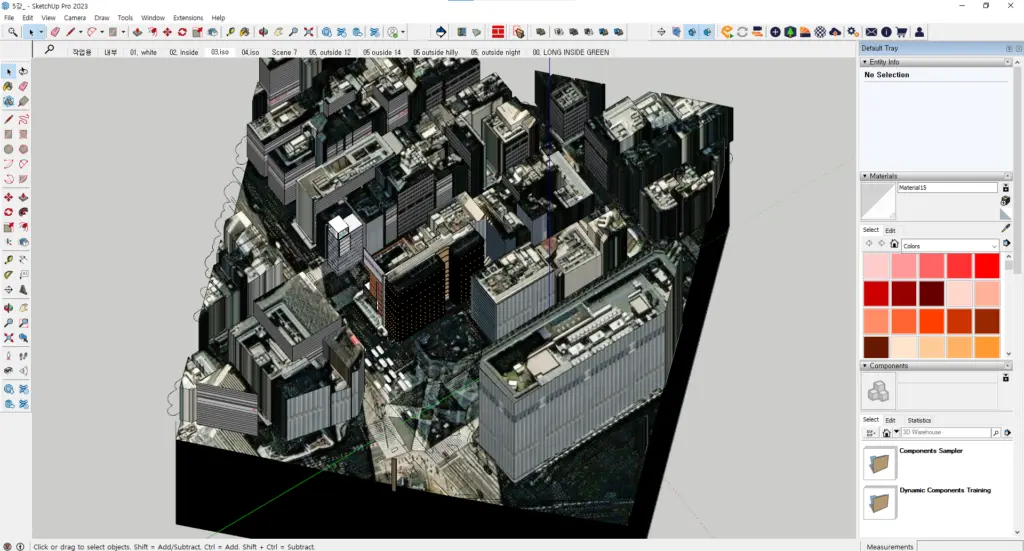1024x551 pixels.
Task: Click the Measurements input box
Action: point(969,546)
